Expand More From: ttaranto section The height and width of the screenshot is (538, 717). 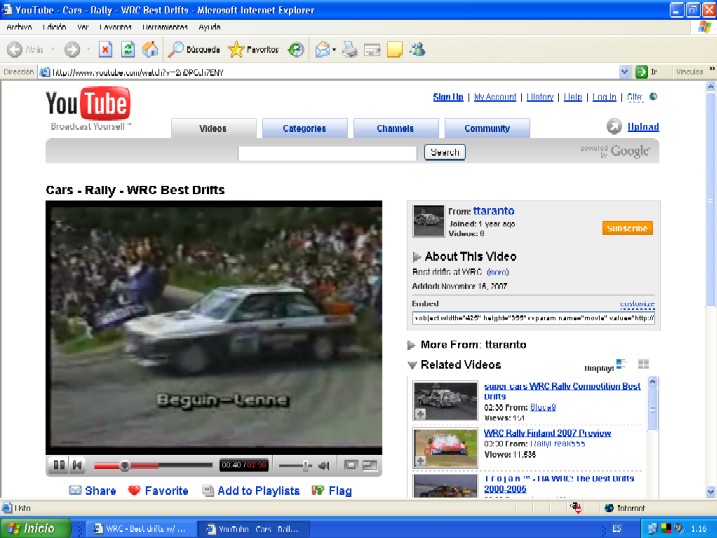click(x=412, y=345)
